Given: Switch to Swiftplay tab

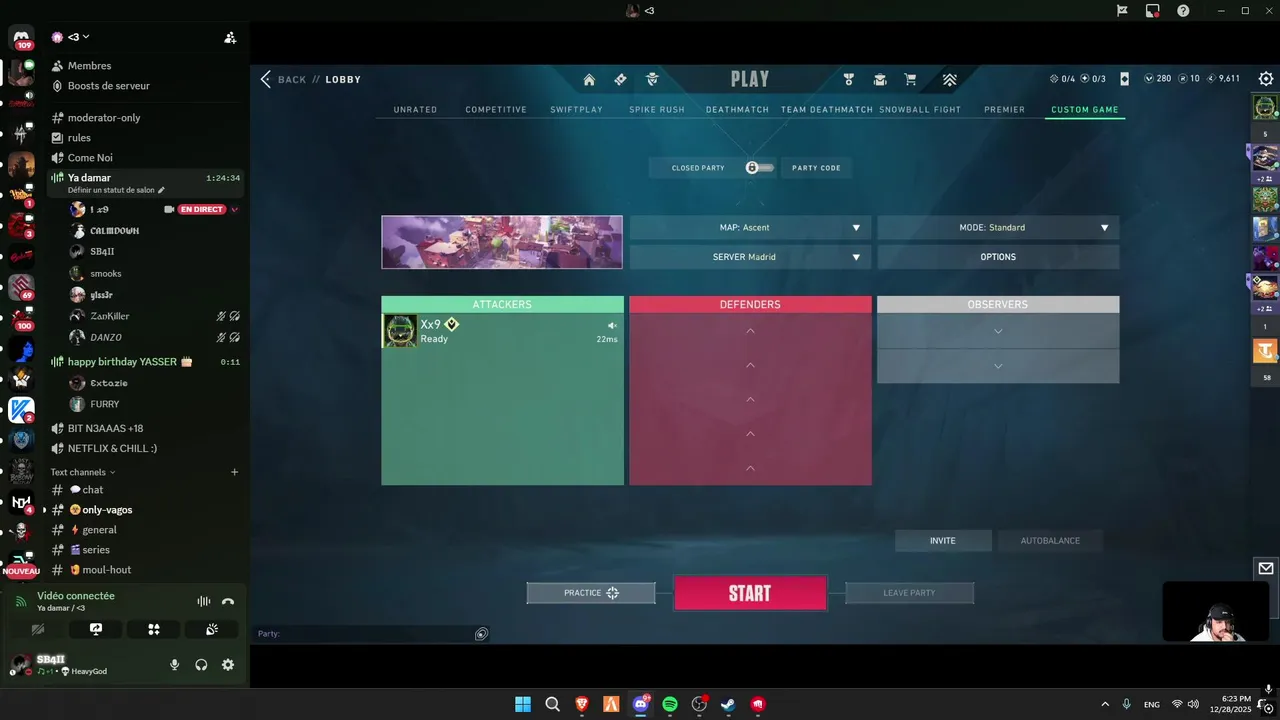Looking at the screenshot, I should click(x=576, y=110).
